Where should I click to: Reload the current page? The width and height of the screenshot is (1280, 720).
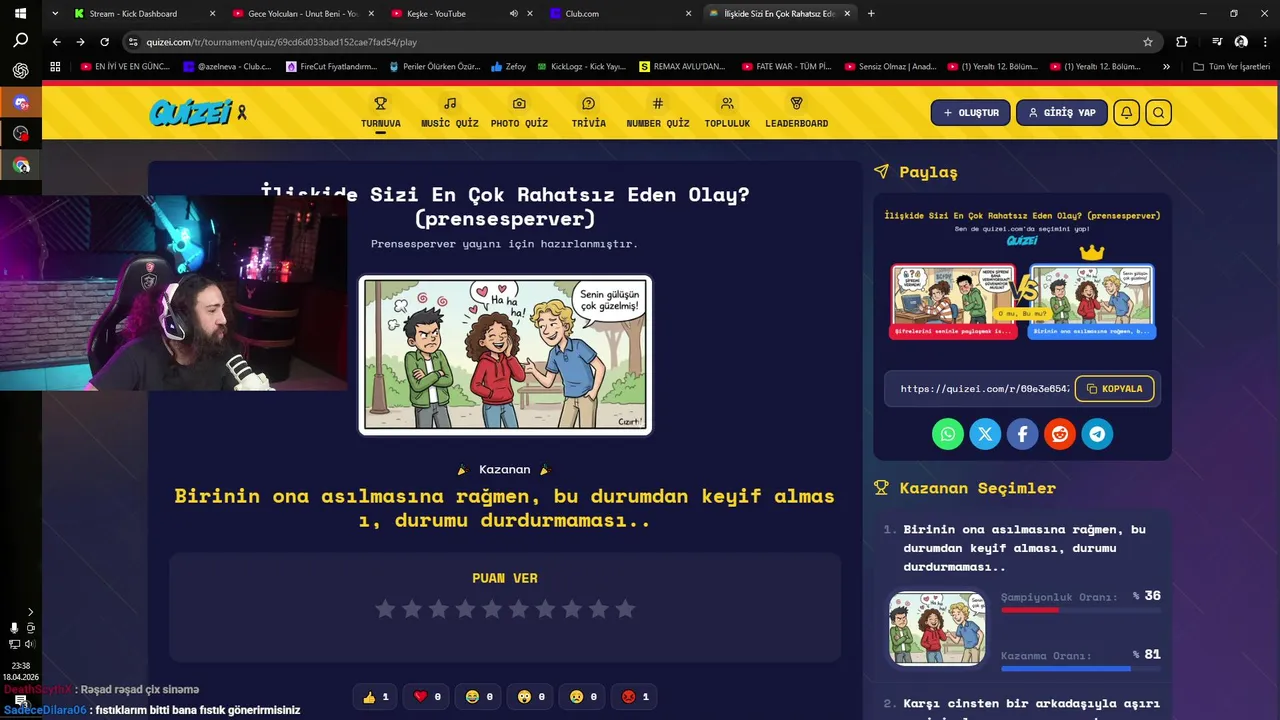point(105,42)
